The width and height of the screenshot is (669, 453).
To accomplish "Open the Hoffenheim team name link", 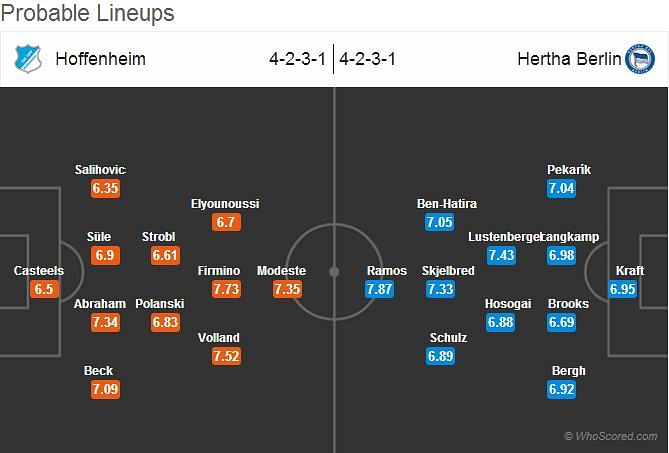I will 101,59.
